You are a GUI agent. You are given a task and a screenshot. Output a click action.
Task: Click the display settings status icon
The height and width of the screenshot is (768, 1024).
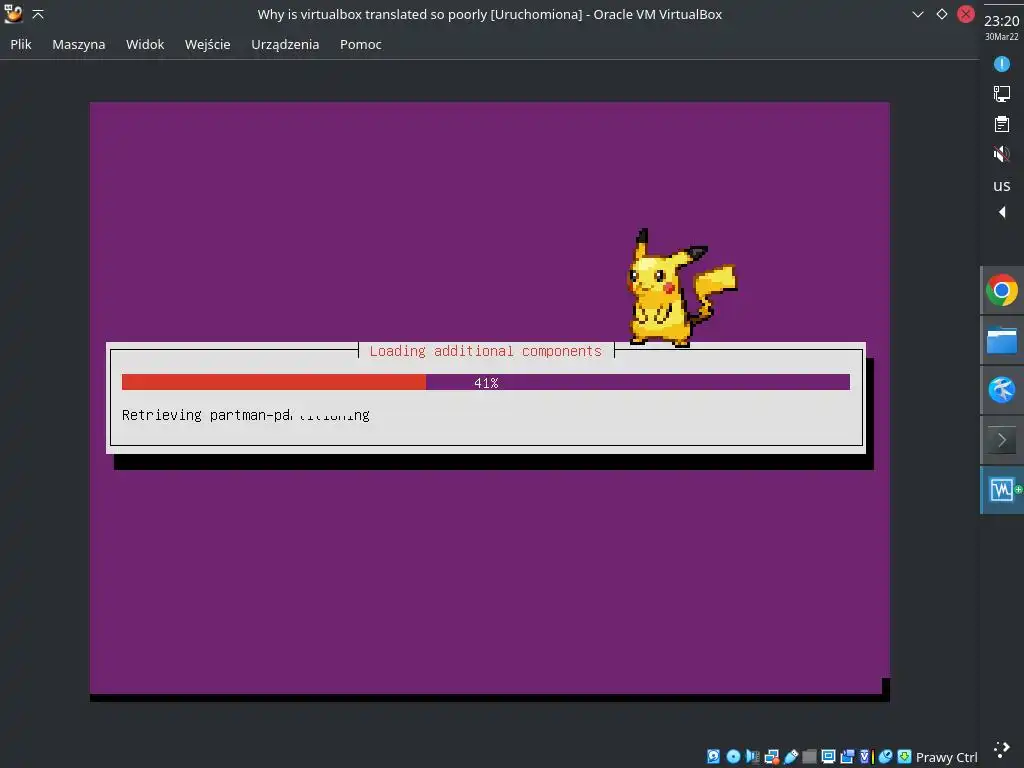[828, 756]
